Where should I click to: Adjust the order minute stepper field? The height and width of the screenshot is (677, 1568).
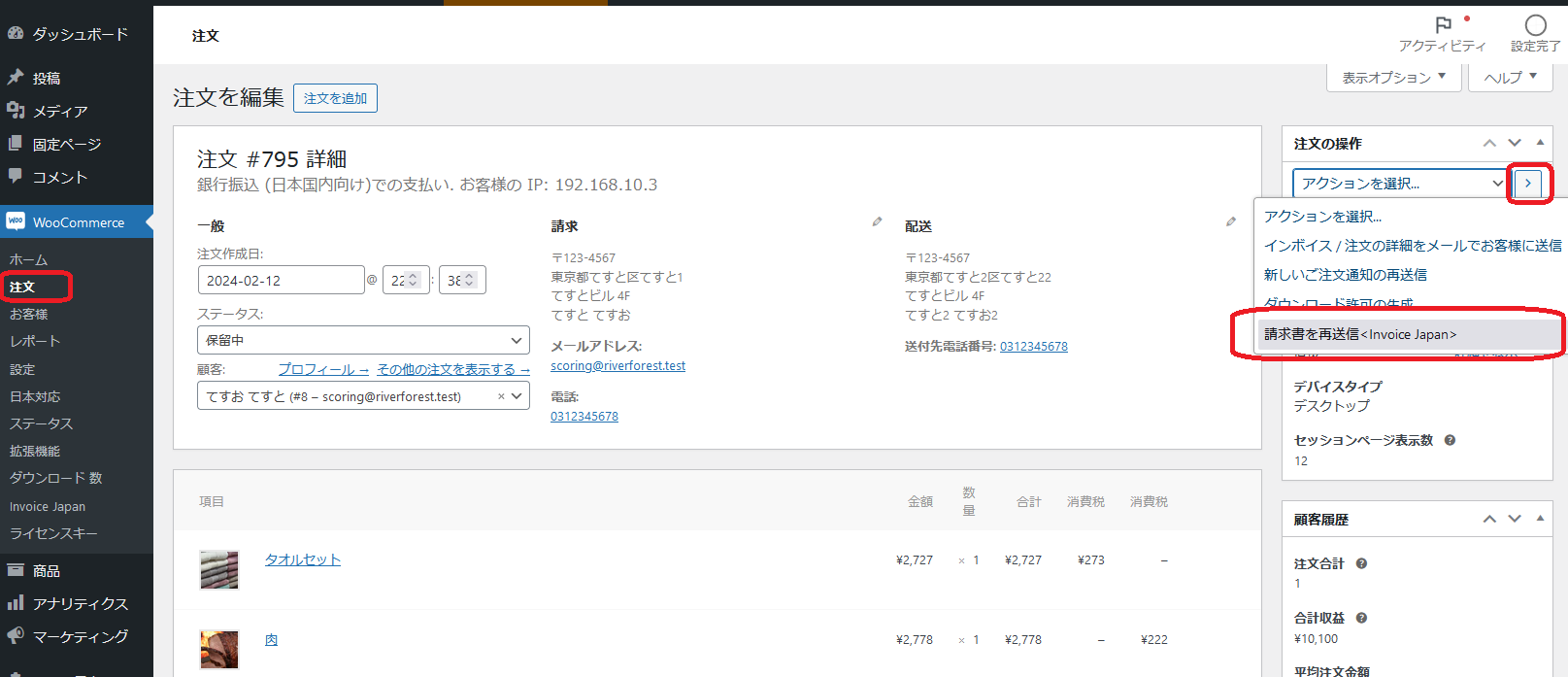[462, 280]
